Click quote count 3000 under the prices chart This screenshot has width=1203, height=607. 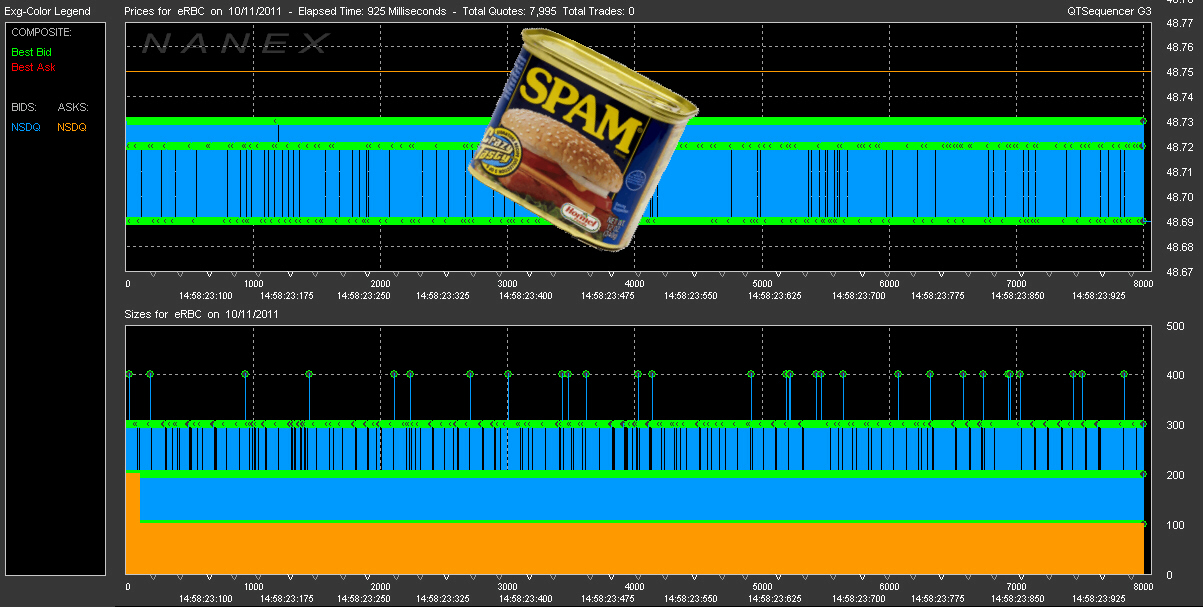(x=508, y=284)
